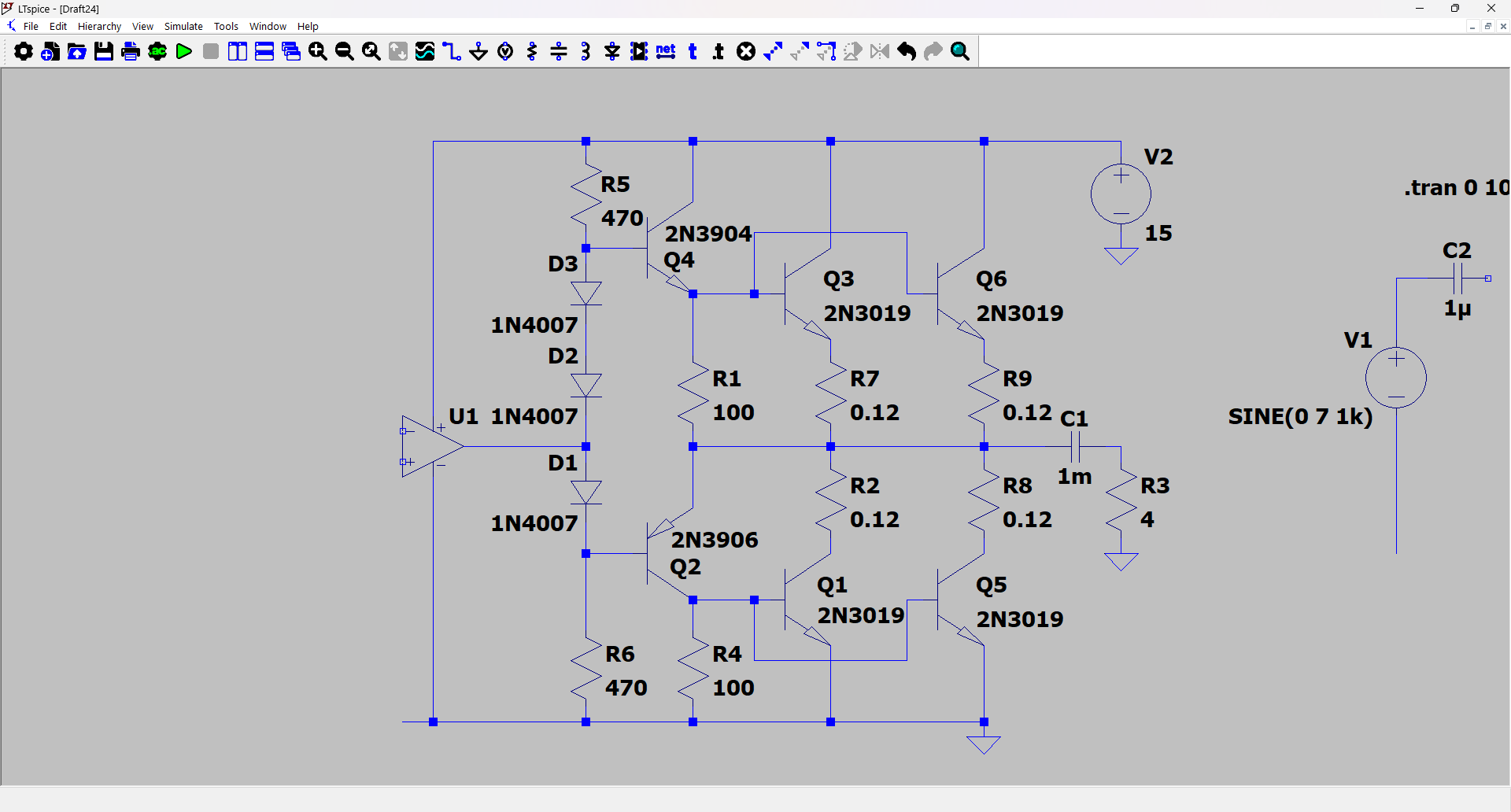Click the Halt simulation button
The height and width of the screenshot is (812, 1511).
(211, 52)
